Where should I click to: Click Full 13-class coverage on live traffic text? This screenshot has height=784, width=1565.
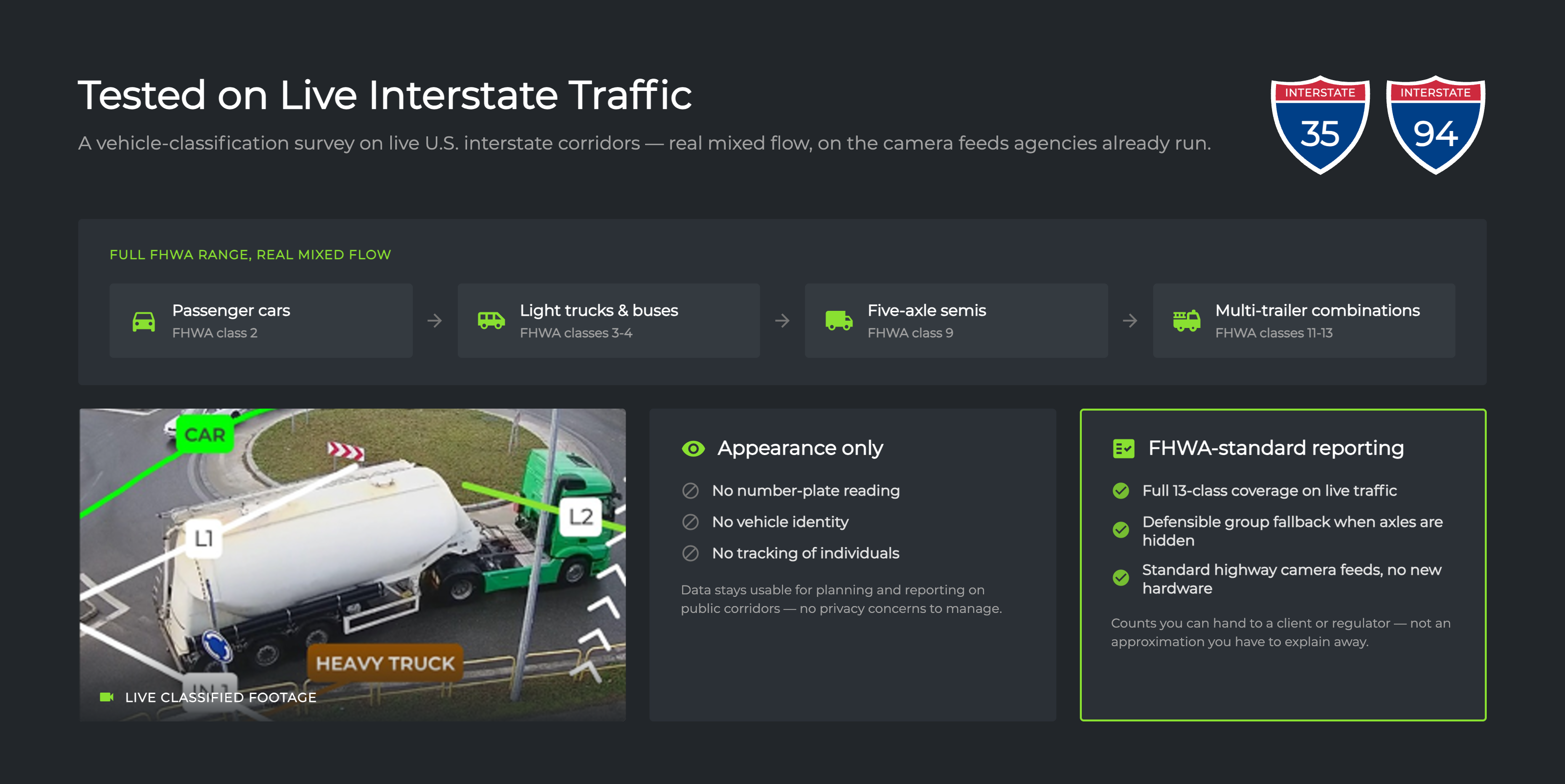[x=1269, y=491]
